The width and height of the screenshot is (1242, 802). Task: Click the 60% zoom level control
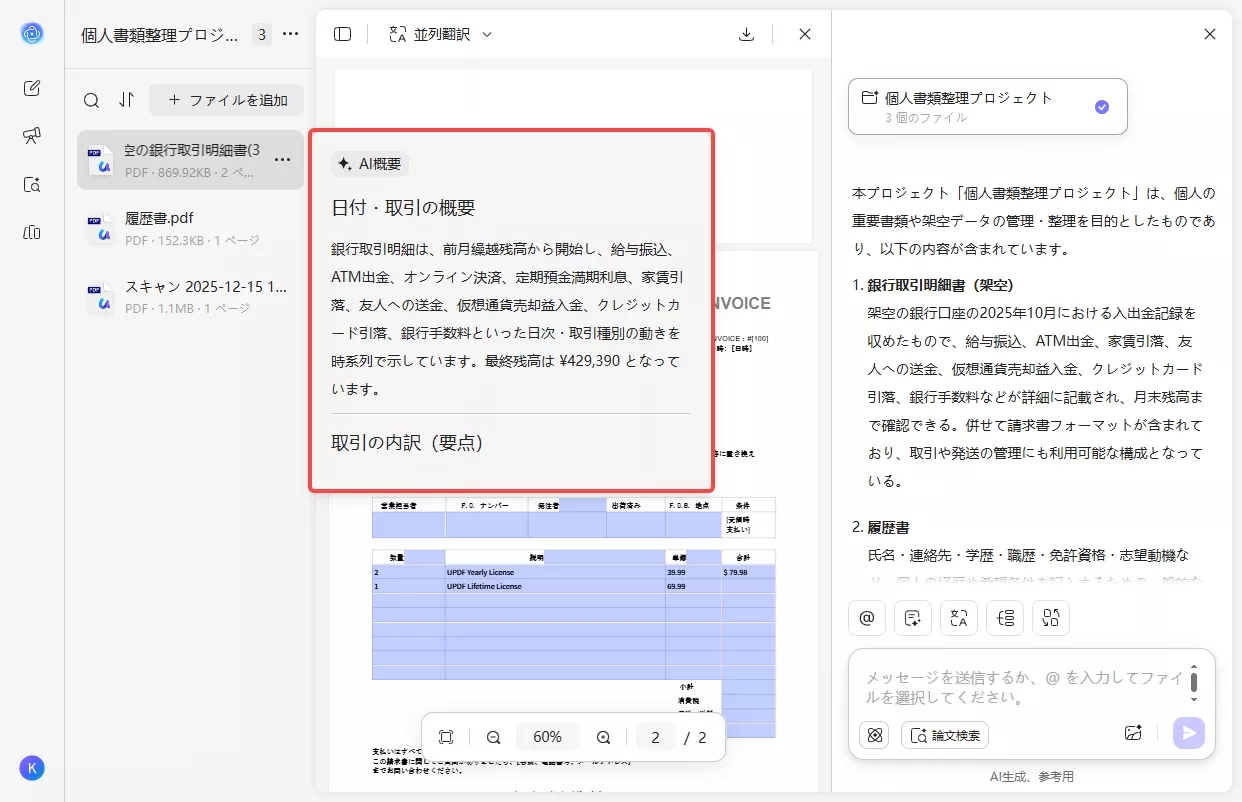[548, 737]
